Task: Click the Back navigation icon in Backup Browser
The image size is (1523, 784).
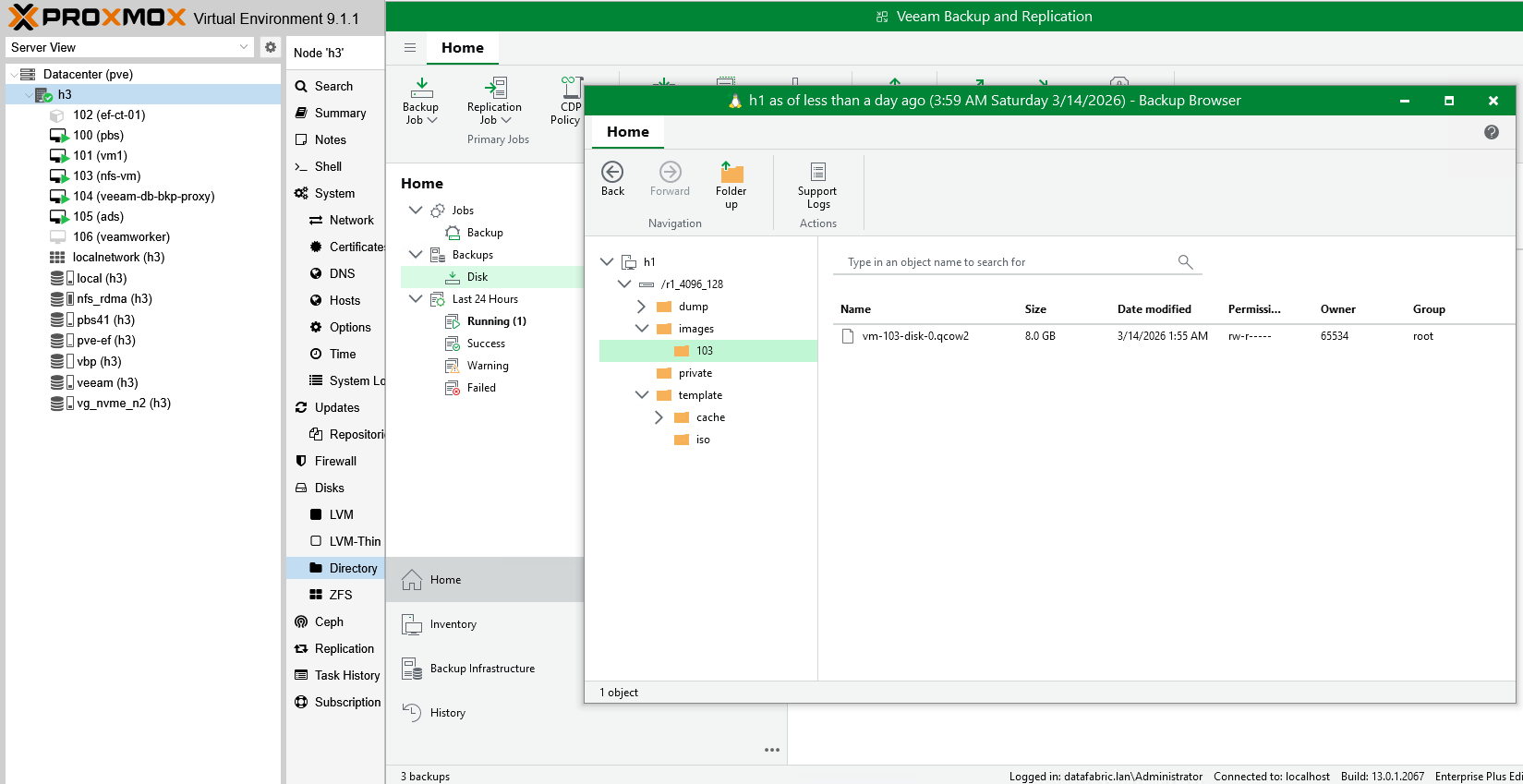Action: [x=612, y=172]
